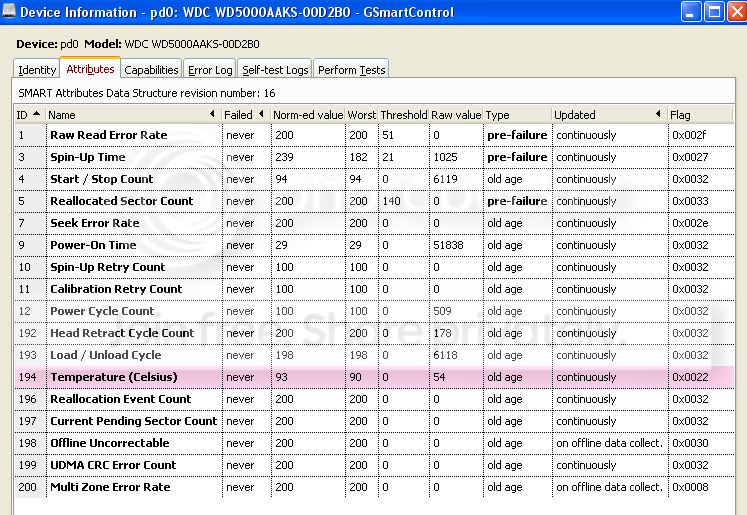Select the Multi Zone Error Rate row
The image size is (747, 515).
(110, 487)
